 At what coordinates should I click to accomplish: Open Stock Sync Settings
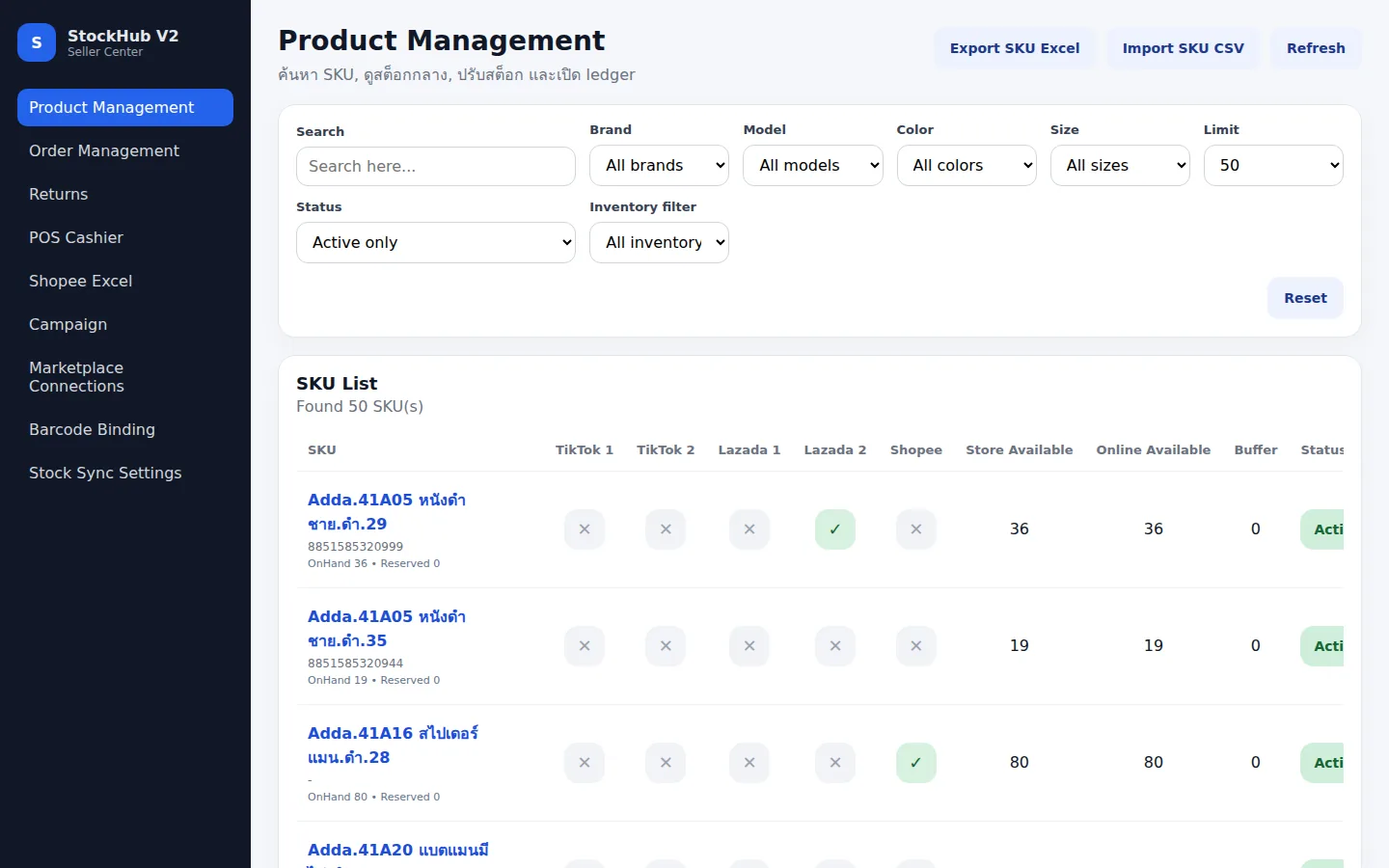pyautogui.click(x=125, y=473)
